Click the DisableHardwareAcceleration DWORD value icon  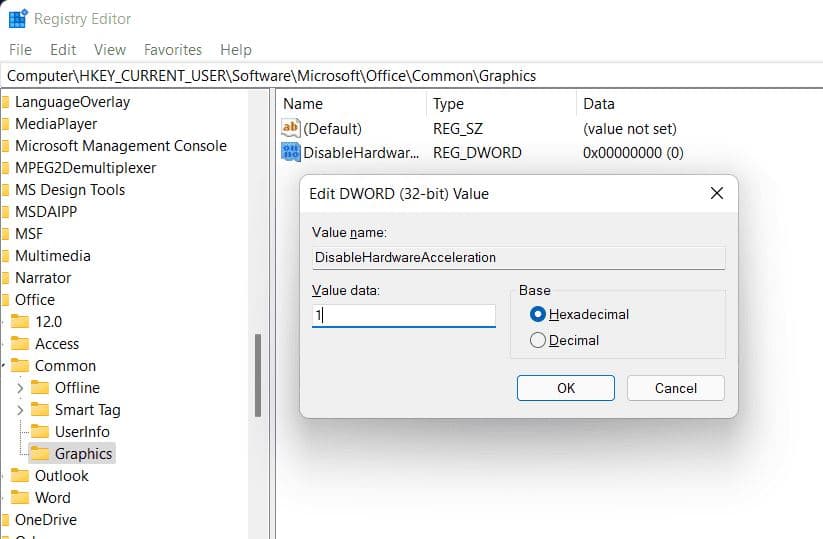pyautogui.click(x=291, y=153)
